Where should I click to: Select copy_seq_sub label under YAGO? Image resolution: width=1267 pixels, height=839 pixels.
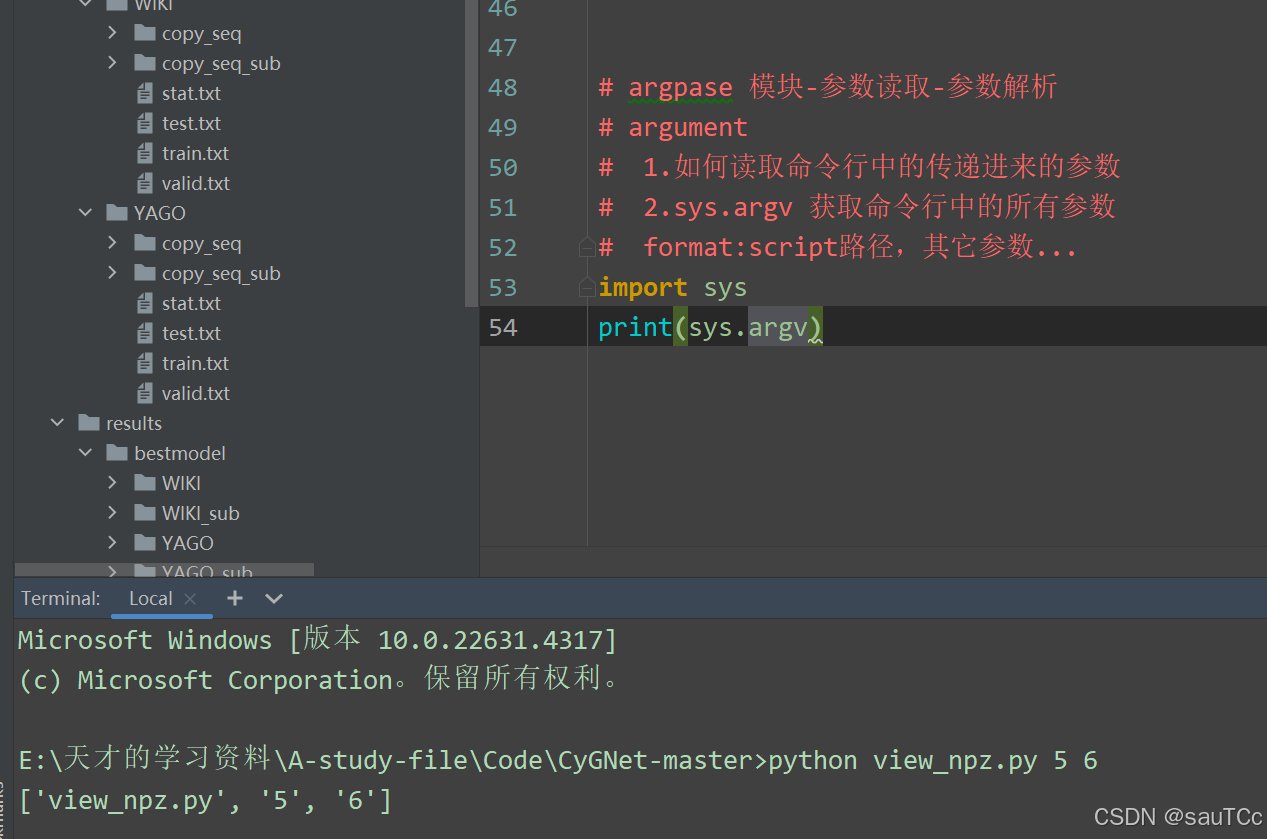click(221, 274)
